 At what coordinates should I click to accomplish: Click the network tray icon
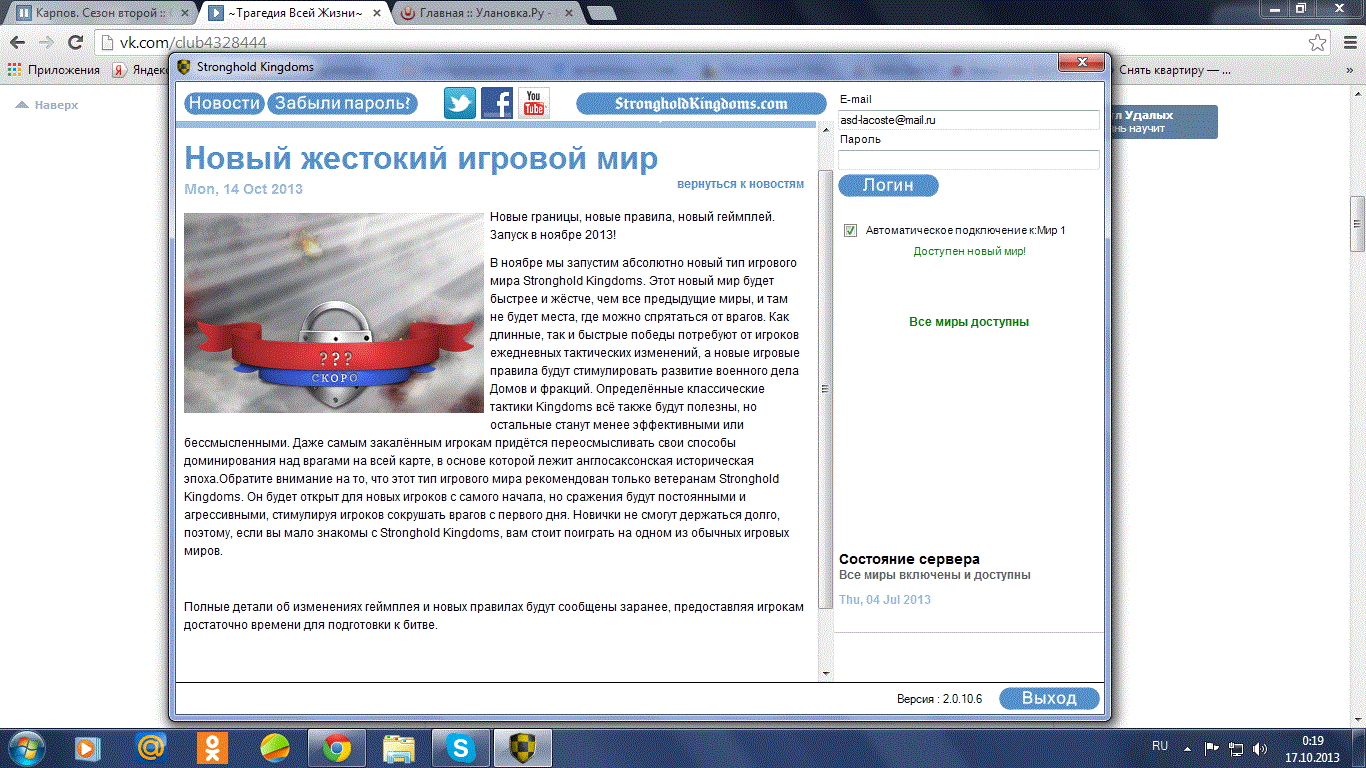[1236, 747]
